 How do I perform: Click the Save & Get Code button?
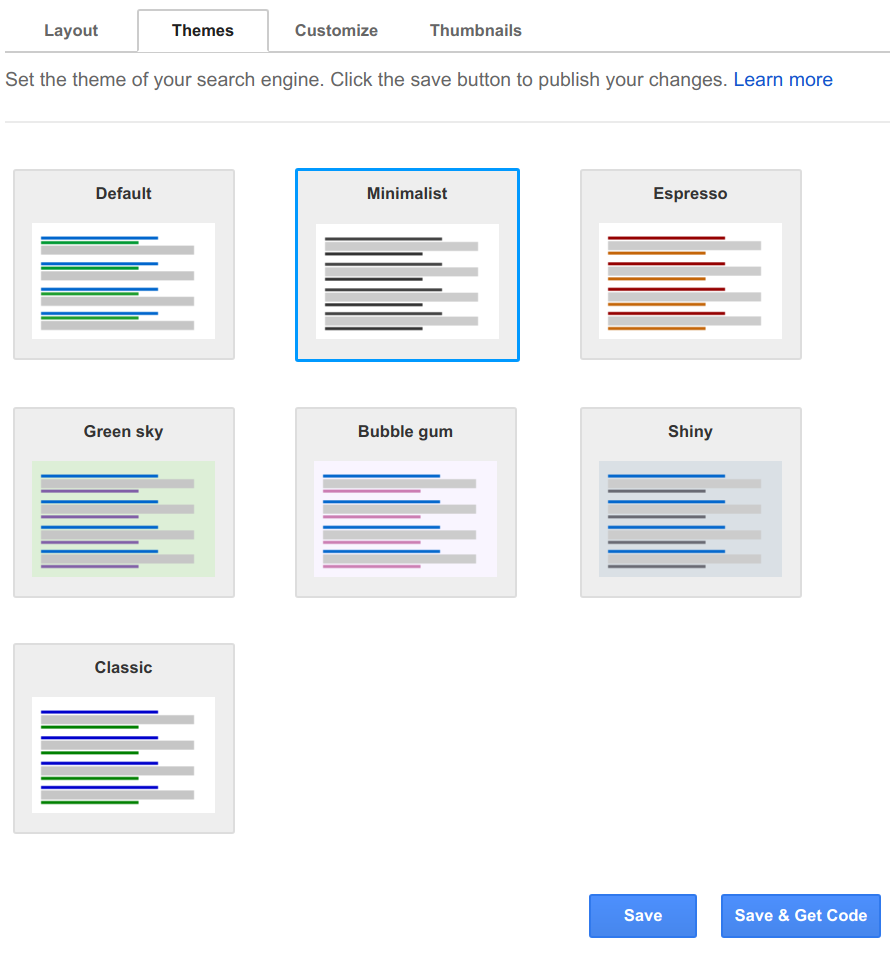point(800,915)
